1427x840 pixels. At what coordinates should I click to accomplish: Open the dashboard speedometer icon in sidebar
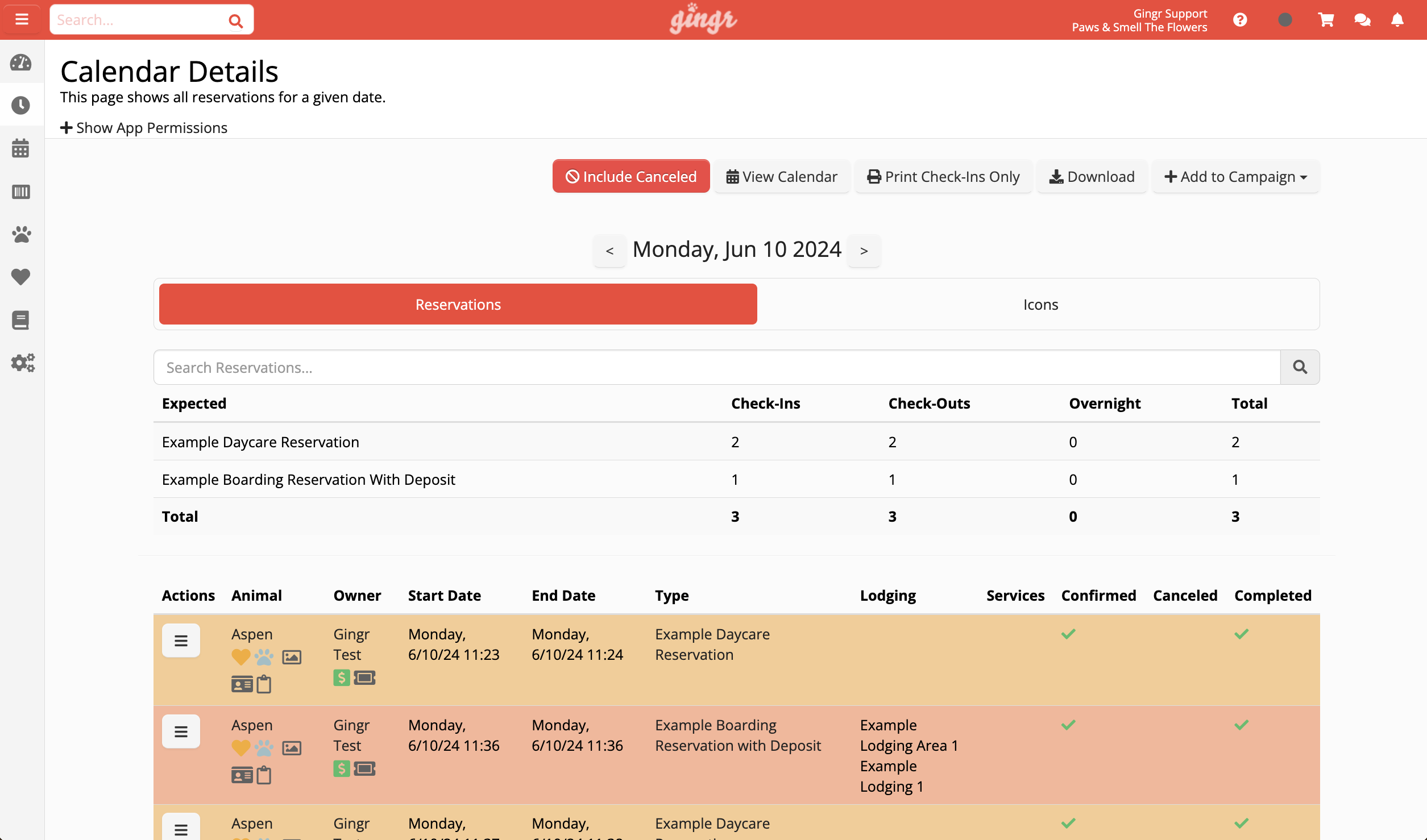(21, 63)
